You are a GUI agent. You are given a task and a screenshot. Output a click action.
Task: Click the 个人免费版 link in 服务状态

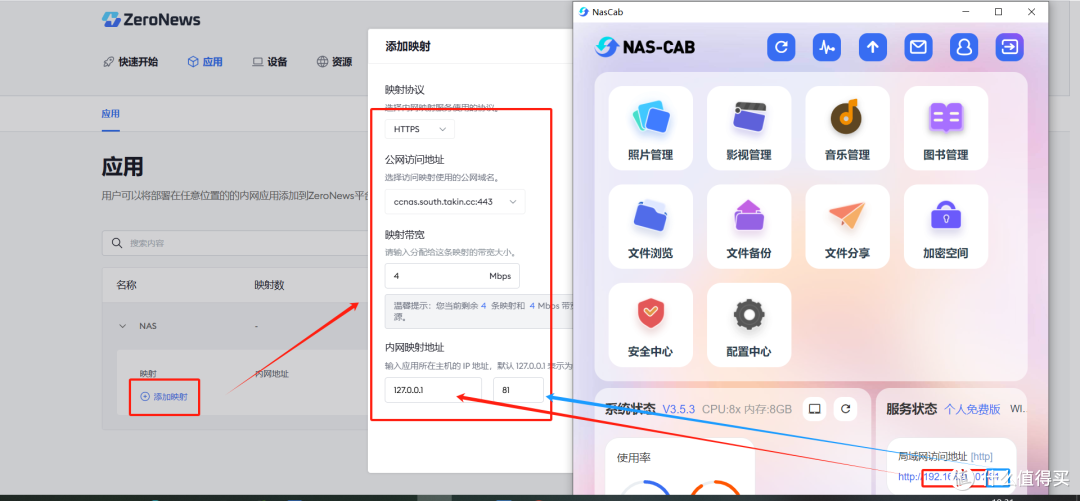pyautogui.click(x=972, y=409)
